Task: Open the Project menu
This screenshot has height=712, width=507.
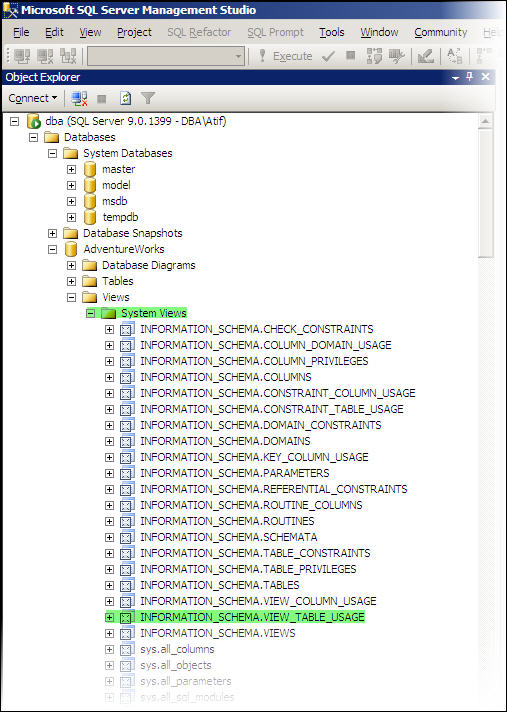Action: (x=134, y=32)
